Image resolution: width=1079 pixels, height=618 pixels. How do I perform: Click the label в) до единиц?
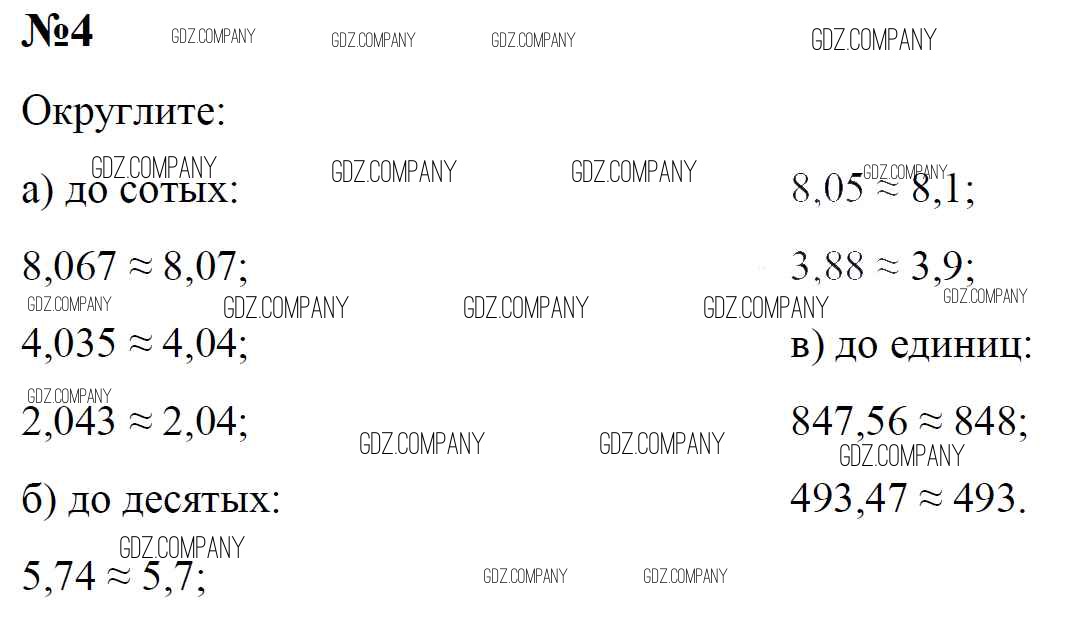coord(911,344)
